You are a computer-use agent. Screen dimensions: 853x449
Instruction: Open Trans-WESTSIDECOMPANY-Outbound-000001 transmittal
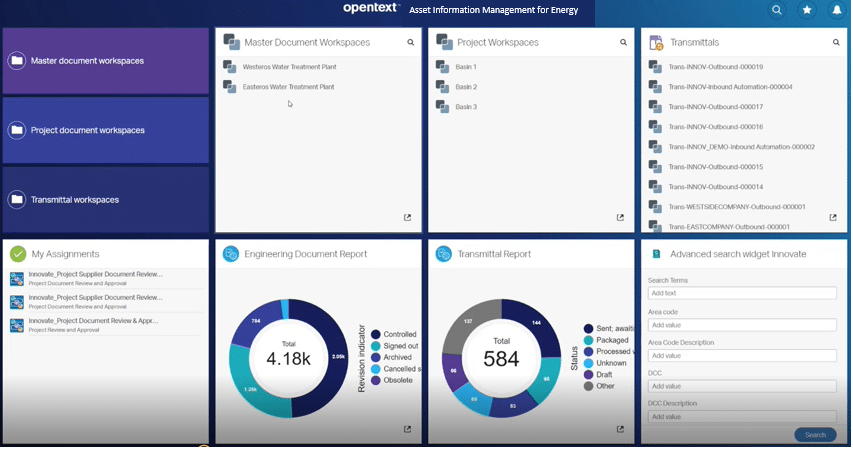point(737,207)
